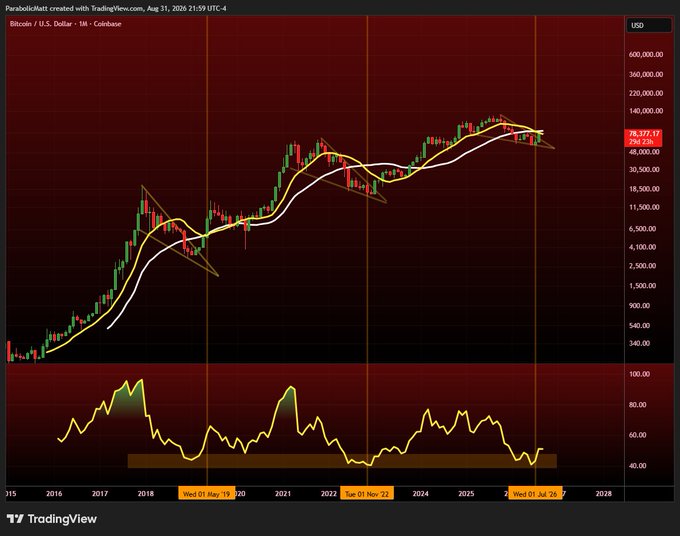
Task: Select the 'Wed 01 Jul '26' date marker
Action: coord(535,494)
